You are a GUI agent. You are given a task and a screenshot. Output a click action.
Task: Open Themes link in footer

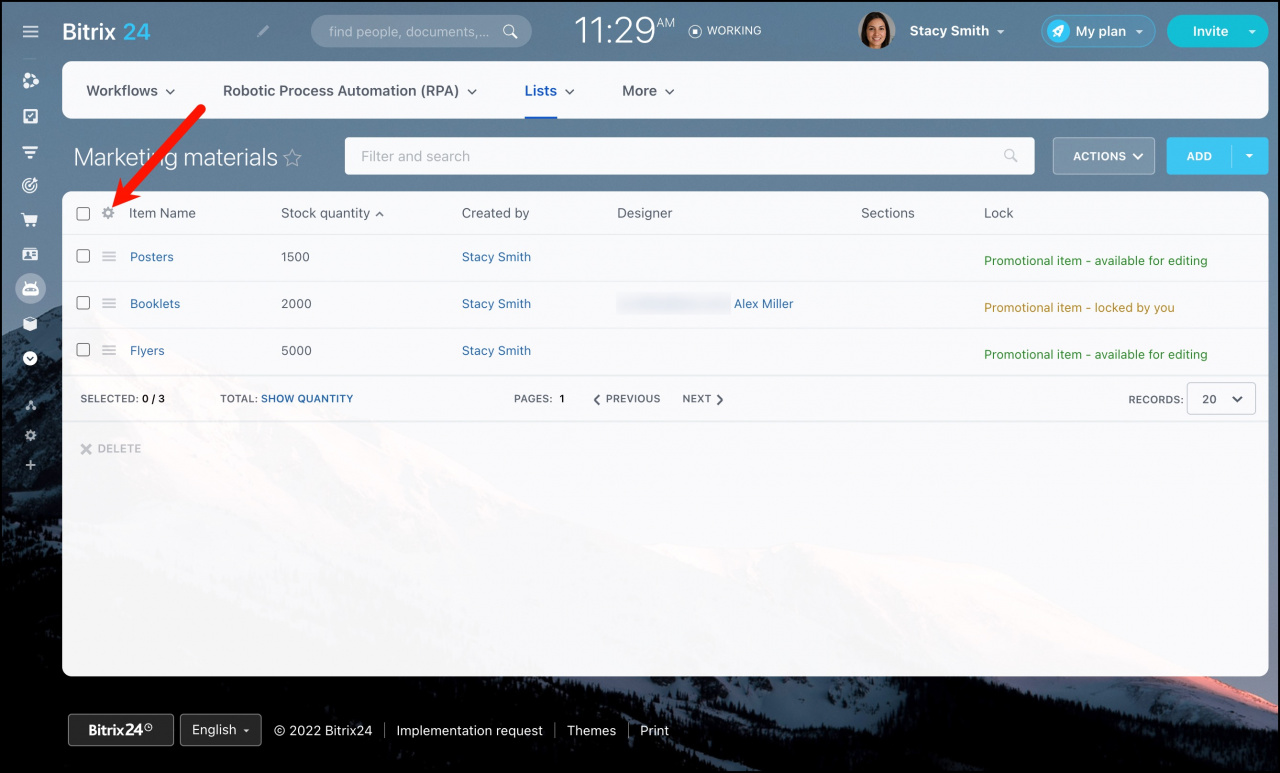591,731
